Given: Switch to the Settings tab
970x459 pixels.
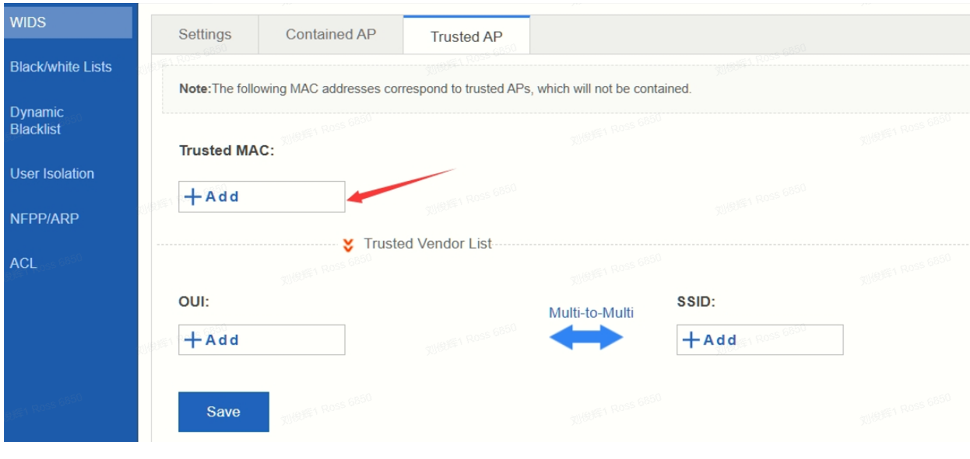Looking at the screenshot, I should pyautogui.click(x=205, y=35).
